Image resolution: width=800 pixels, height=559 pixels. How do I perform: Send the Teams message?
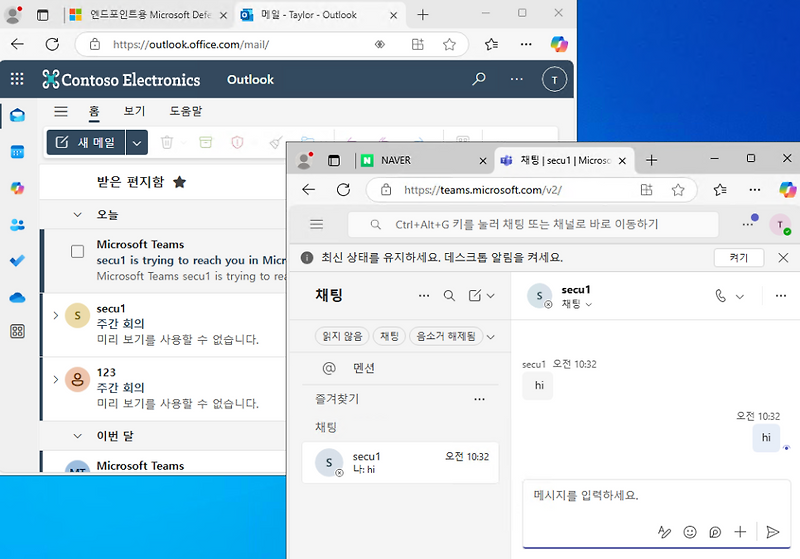tap(773, 532)
